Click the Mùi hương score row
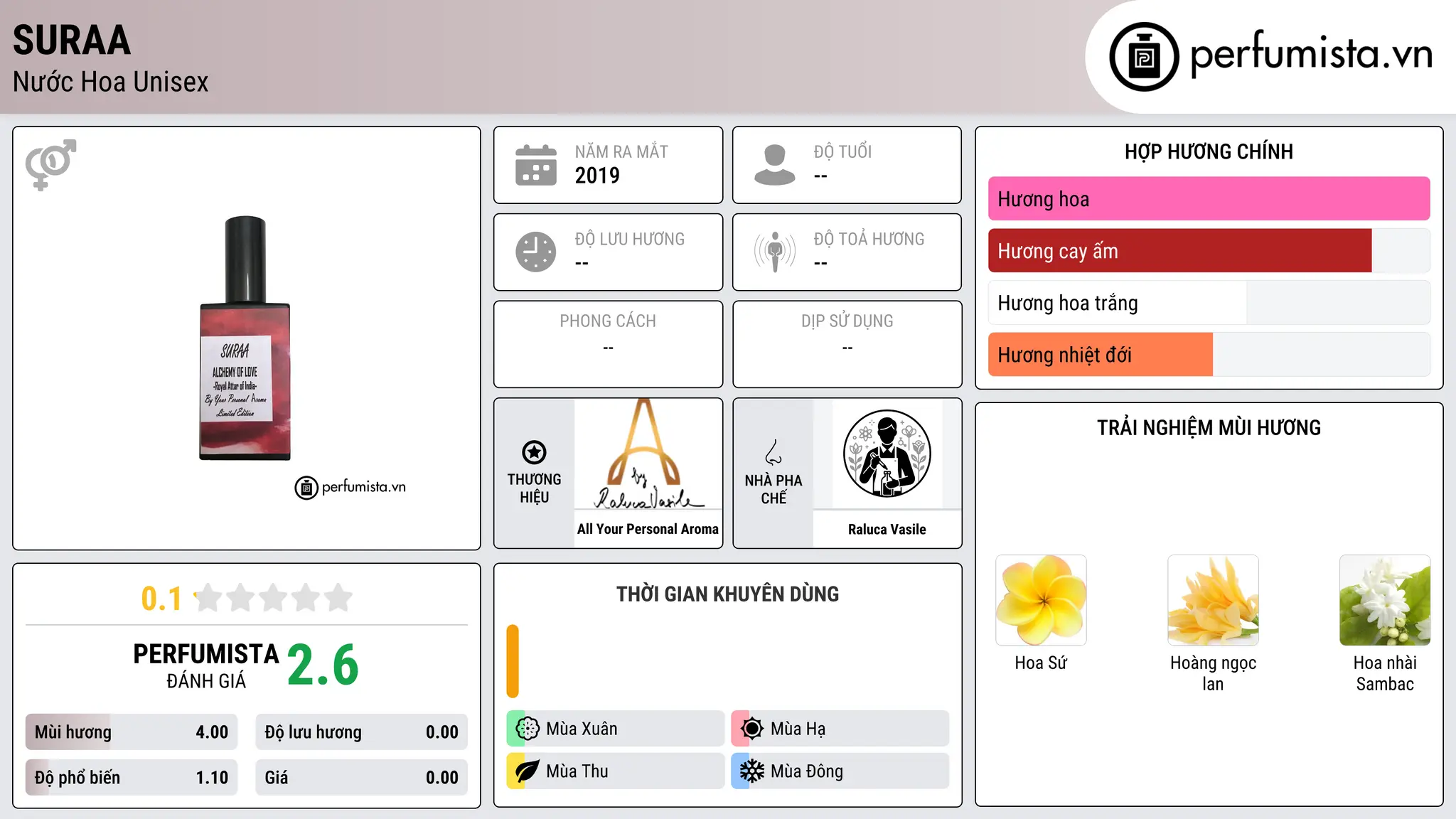This screenshot has height=819, width=1456. tap(132, 732)
